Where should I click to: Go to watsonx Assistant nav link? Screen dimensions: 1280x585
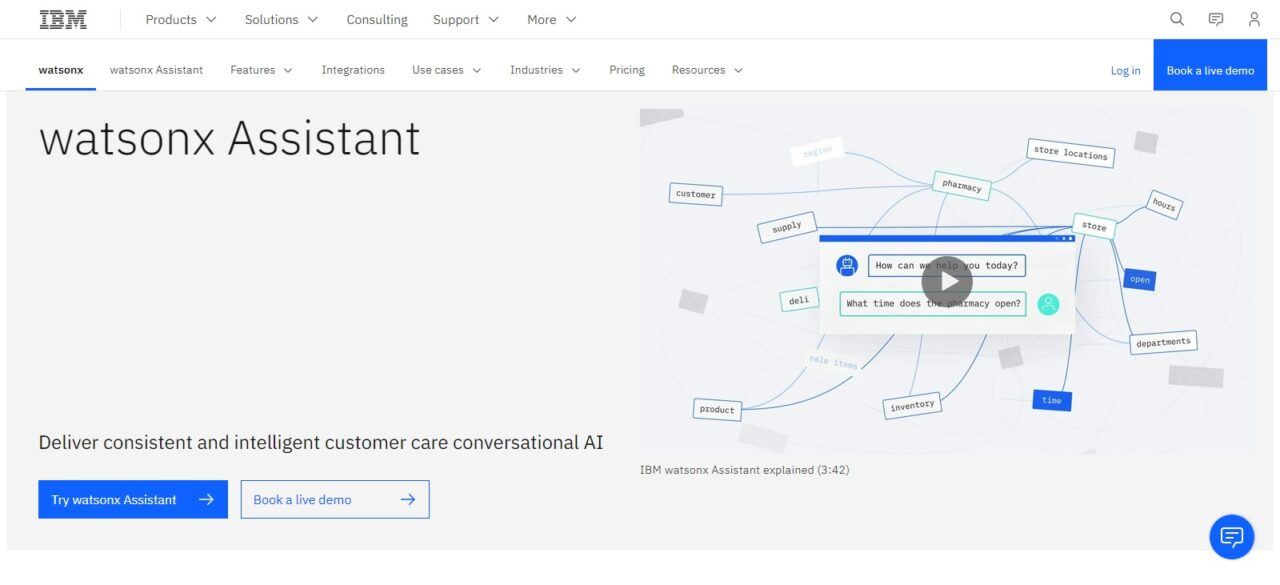click(156, 70)
